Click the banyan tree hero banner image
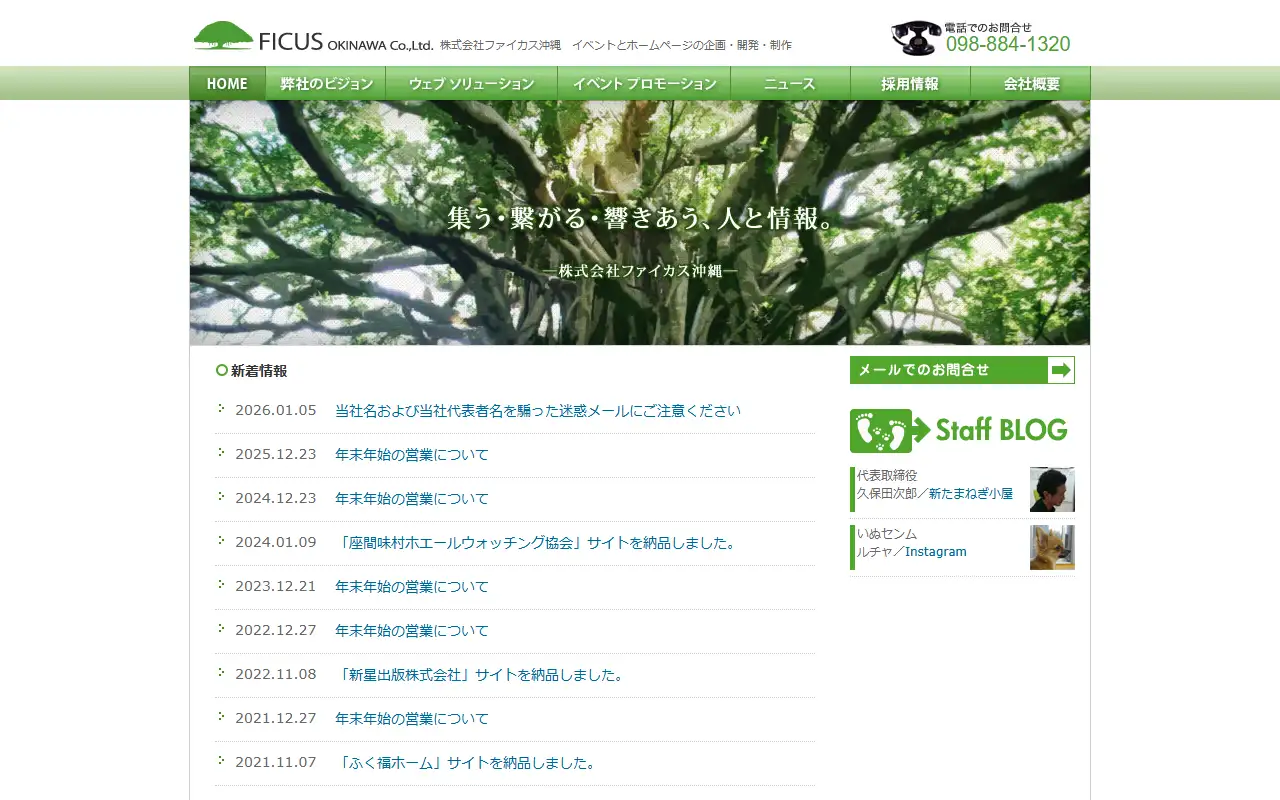 pyautogui.click(x=640, y=223)
